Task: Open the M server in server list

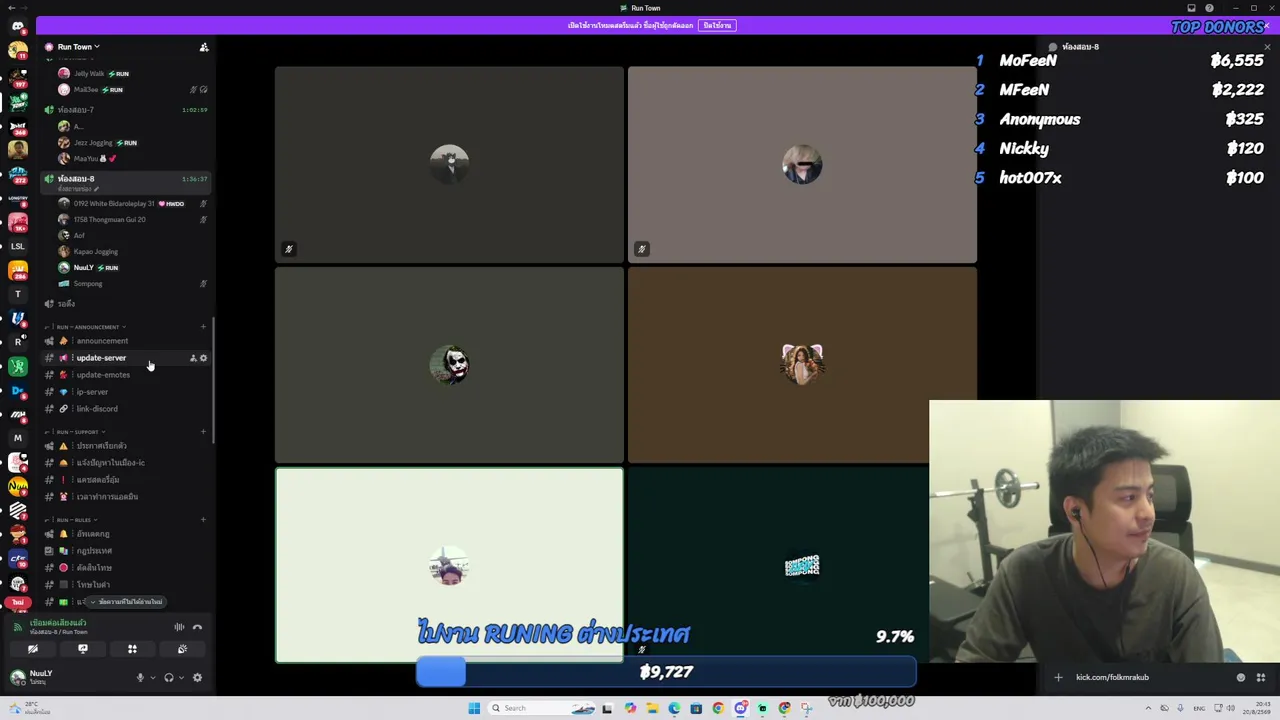Action: click(x=17, y=438)
